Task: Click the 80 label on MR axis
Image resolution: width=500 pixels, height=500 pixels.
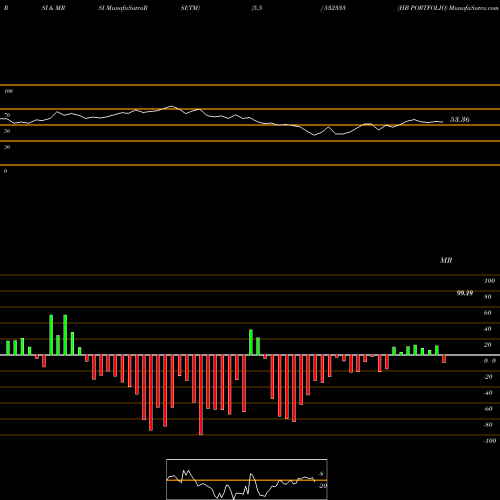Action: pyautogui.click(x=488, y=297)
